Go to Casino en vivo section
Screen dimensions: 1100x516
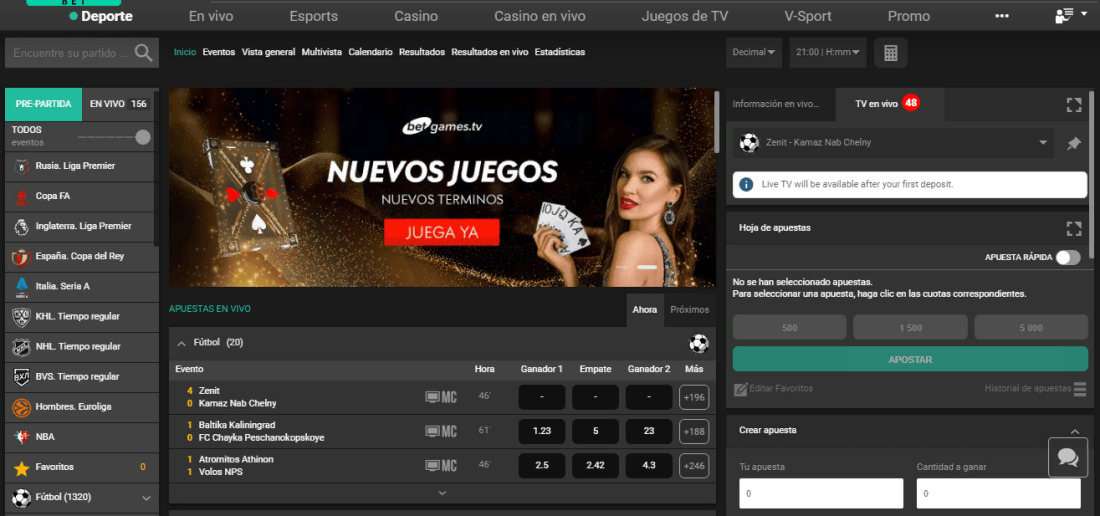coord(539,16)
